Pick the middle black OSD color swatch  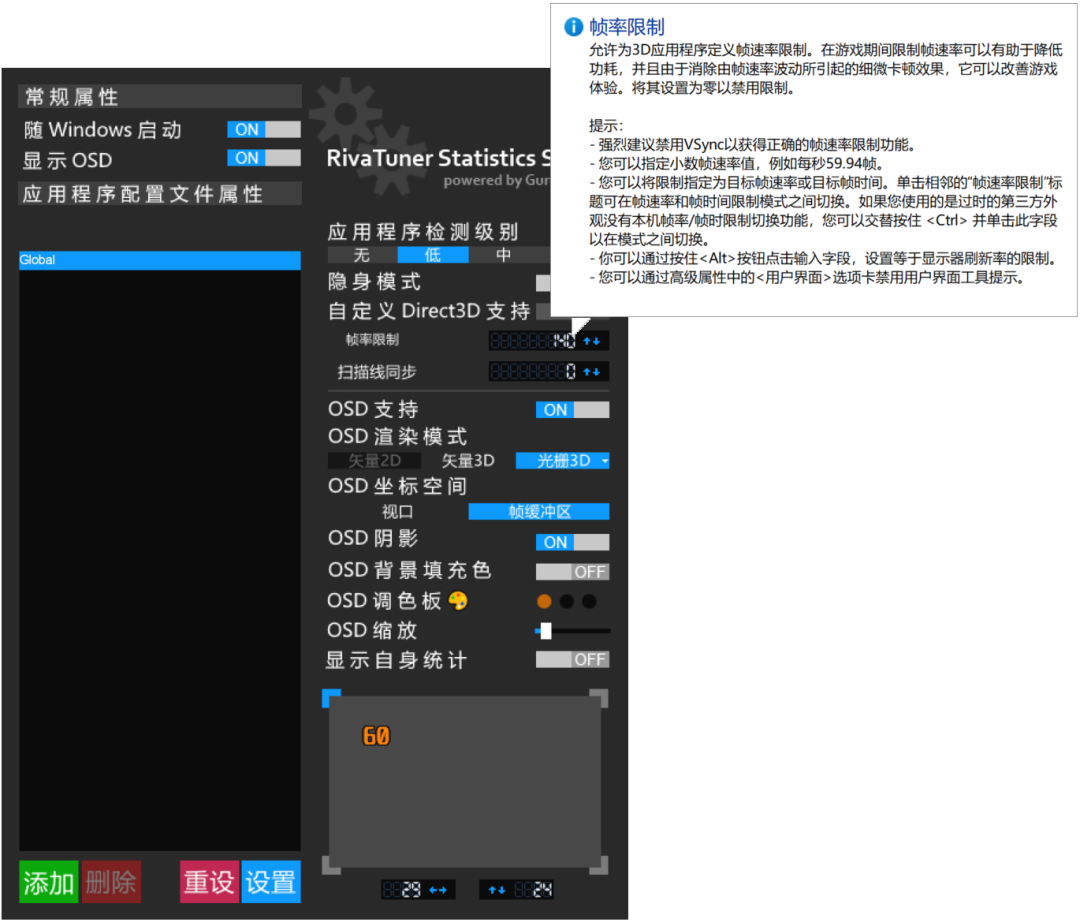(567, 602)
